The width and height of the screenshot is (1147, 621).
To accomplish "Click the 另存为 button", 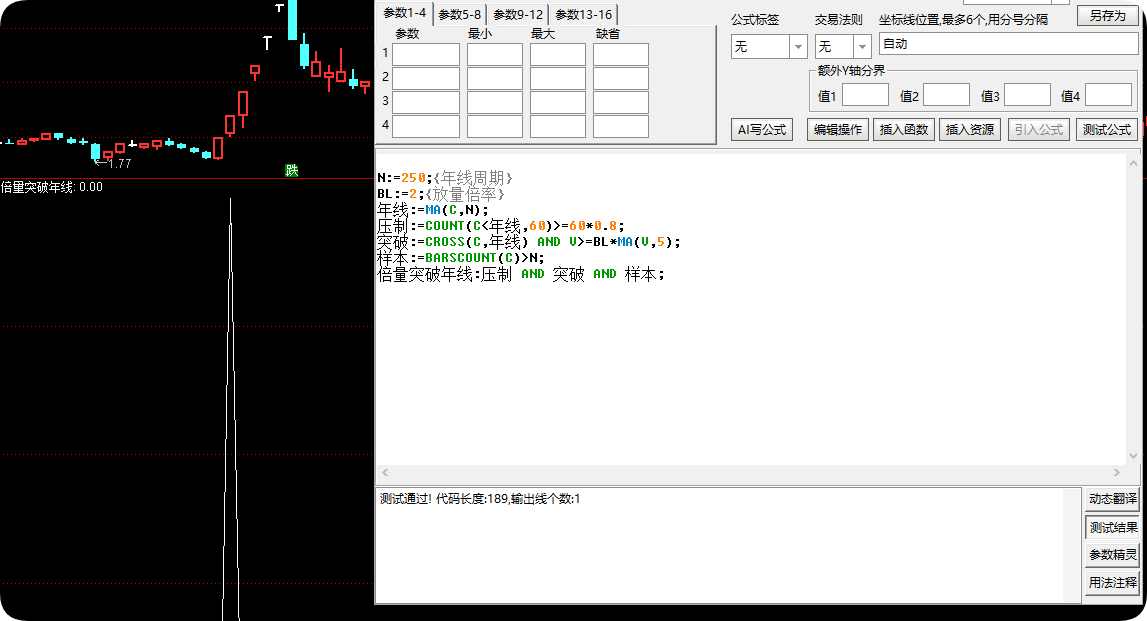I will 1107,15.
